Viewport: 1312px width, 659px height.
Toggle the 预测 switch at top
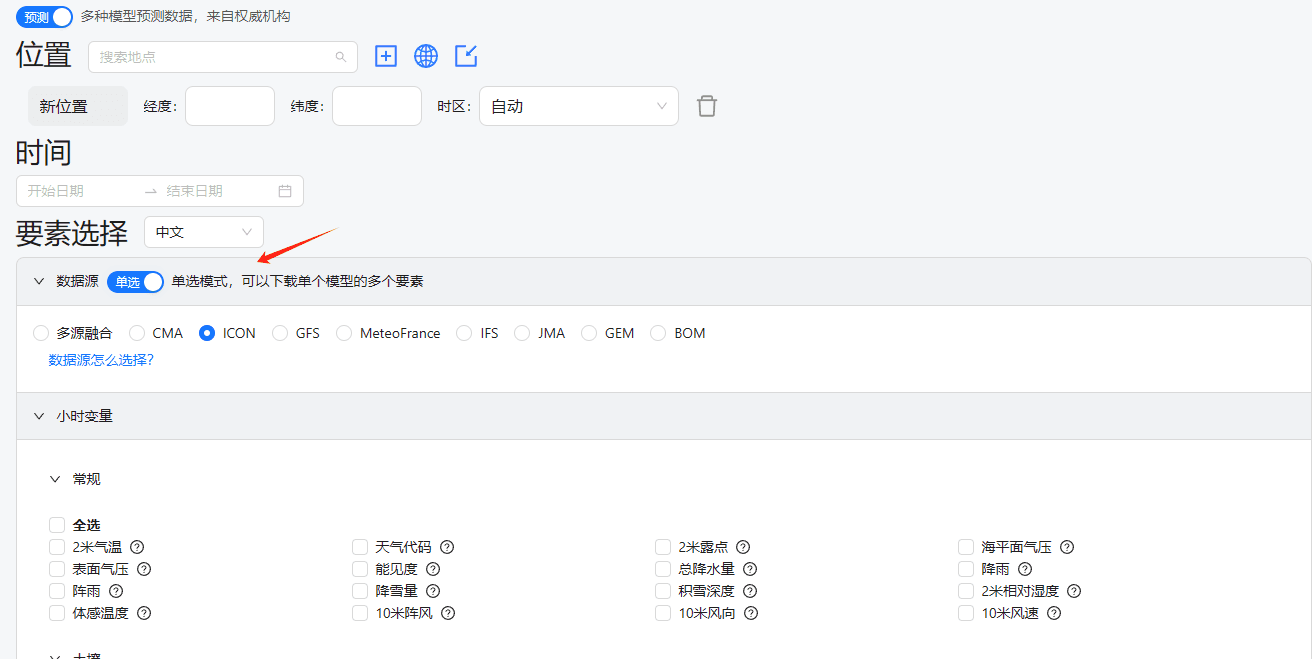coord(45,17)
